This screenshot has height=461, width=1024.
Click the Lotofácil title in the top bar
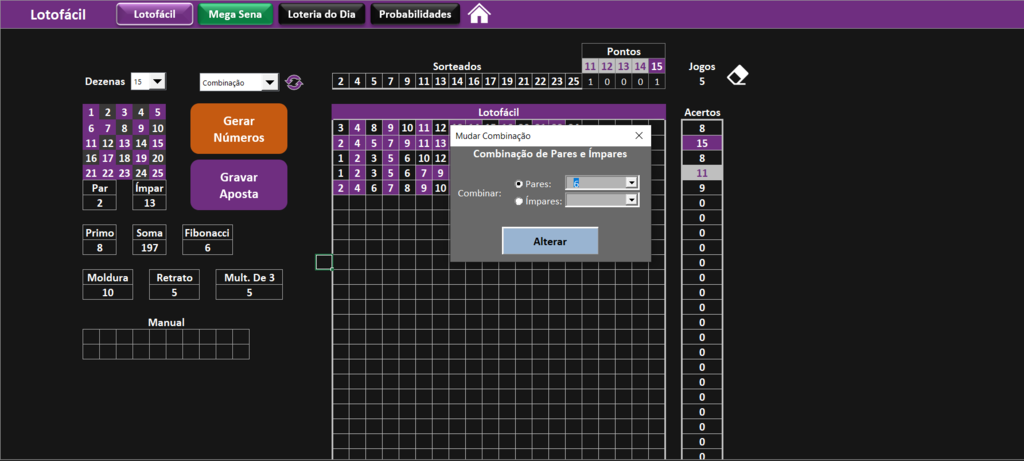(x=58, y=14)
